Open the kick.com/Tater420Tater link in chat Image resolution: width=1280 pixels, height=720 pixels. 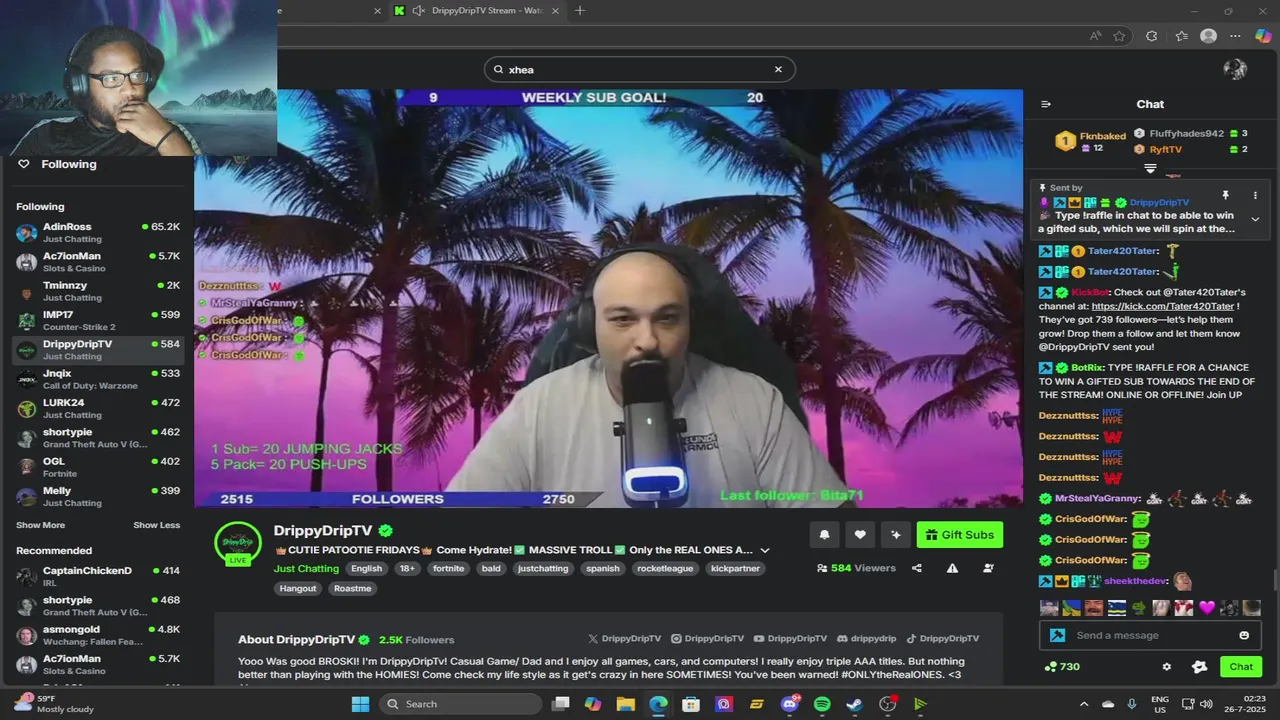pos(1163,306)
